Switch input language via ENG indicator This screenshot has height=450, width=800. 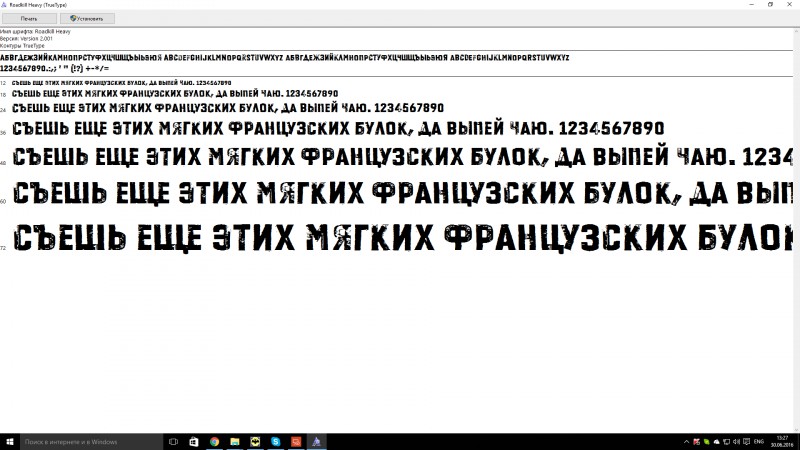coord(759,442)
